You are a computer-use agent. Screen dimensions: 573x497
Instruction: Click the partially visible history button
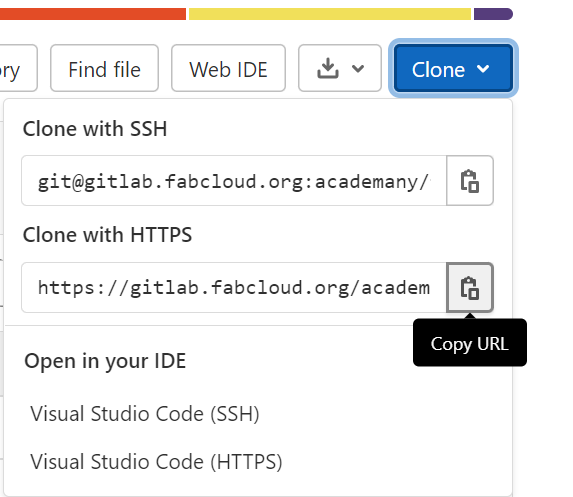point(18,68)
